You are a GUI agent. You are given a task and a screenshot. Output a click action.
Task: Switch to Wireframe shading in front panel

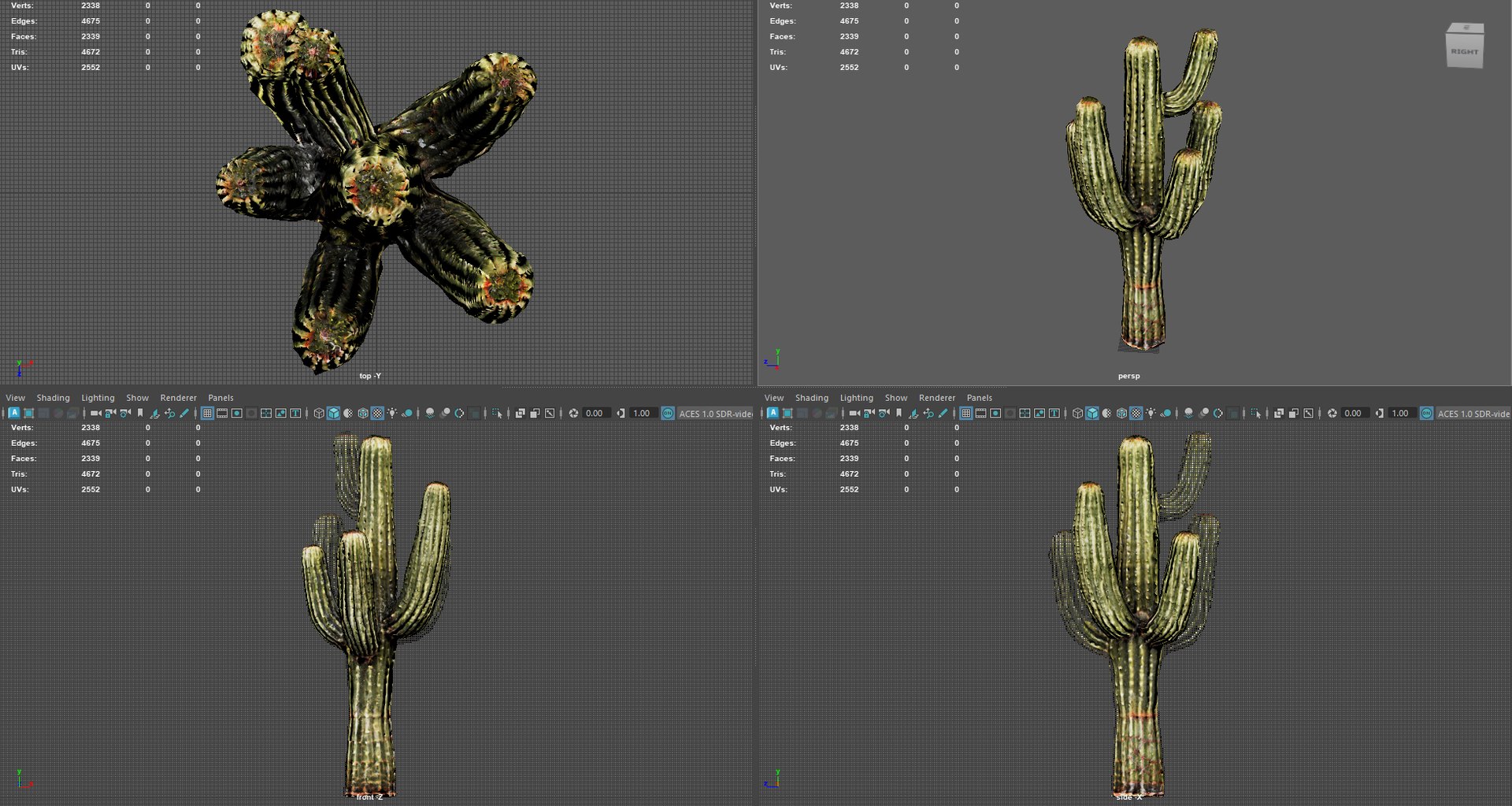(319, 413)
